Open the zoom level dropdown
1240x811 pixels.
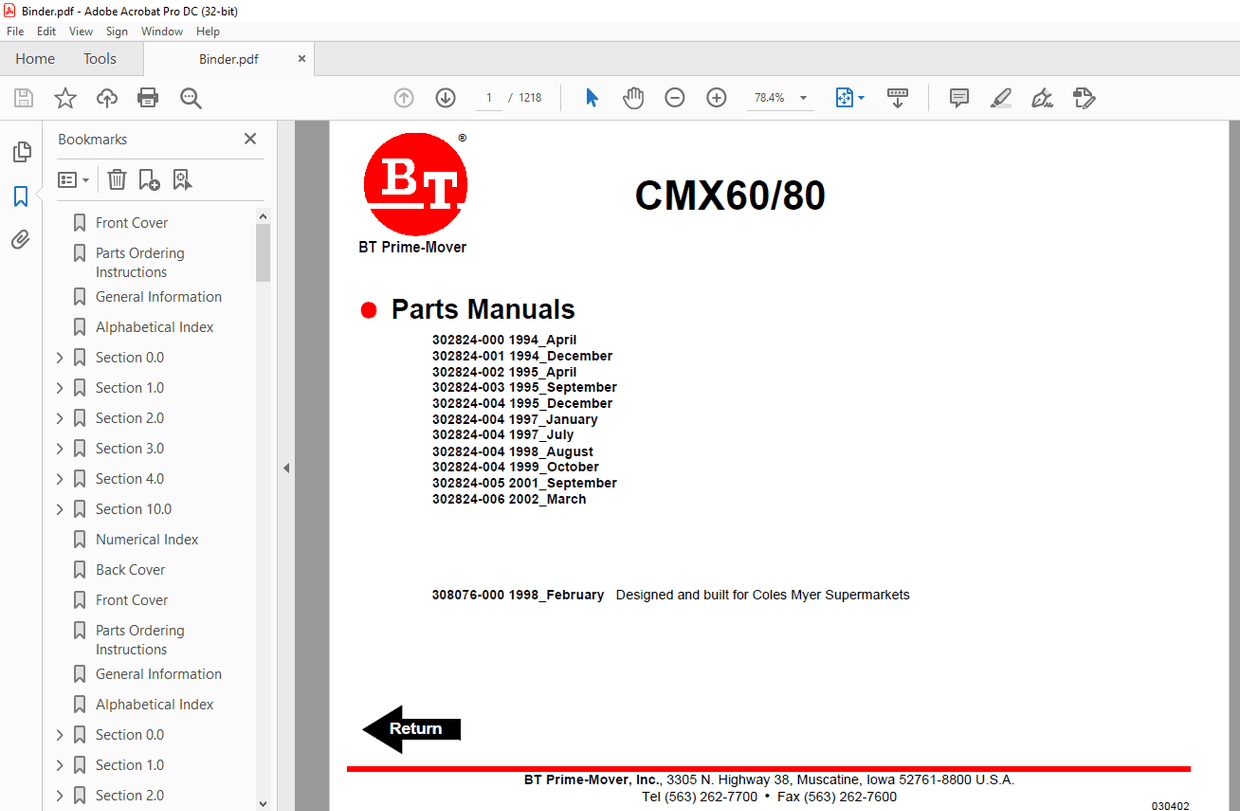point(802,97)
